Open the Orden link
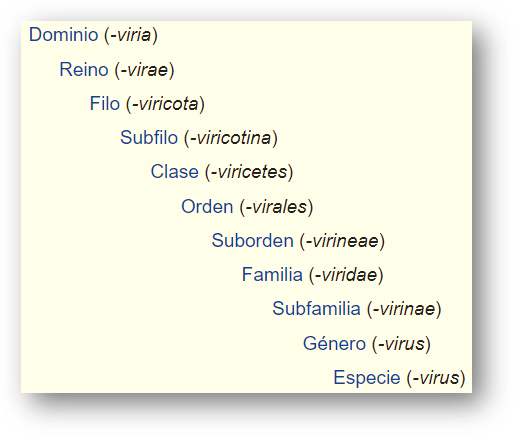Image resolution: width=514 pixels, height=435 pixels. 207,206
